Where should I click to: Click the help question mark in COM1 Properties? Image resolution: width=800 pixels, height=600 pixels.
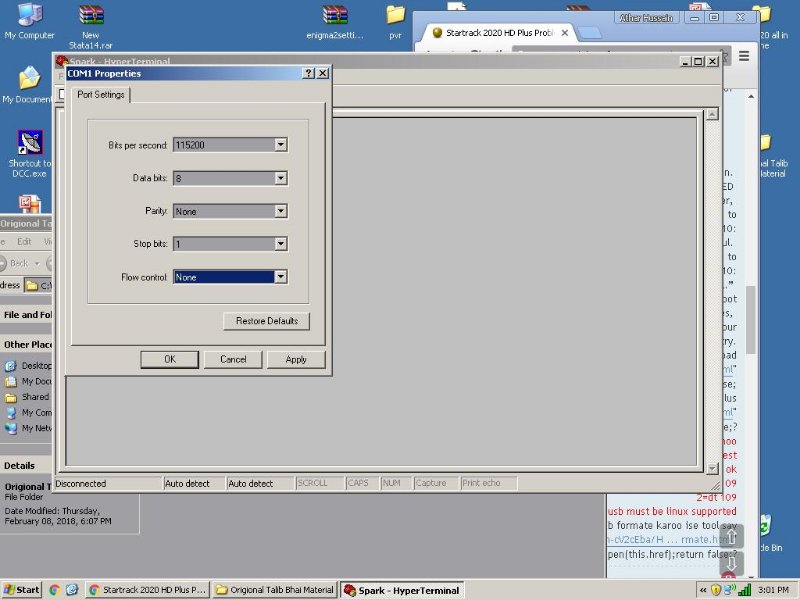click(308, 73)
